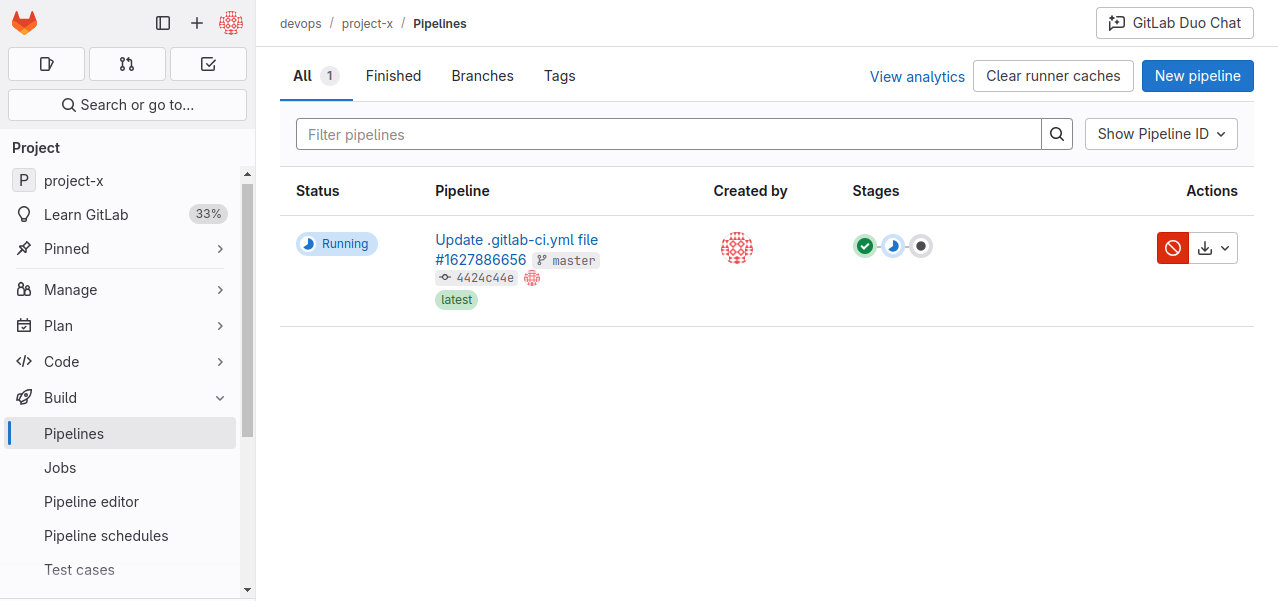Cancel the running pipeline with red button
Viewport: 1278px width, 601px height.
coord(1173,248)
